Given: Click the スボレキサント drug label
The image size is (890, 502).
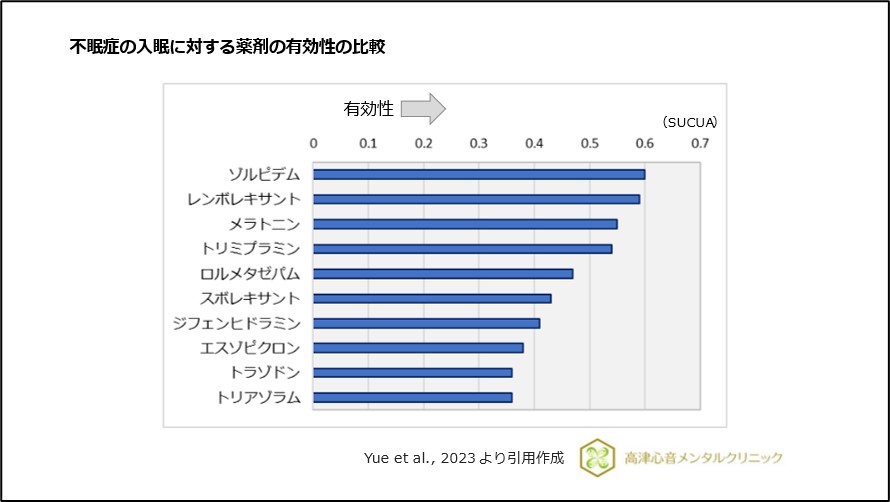Looking at the screenshot, I should pyautogui.click(x=250, y=298).
